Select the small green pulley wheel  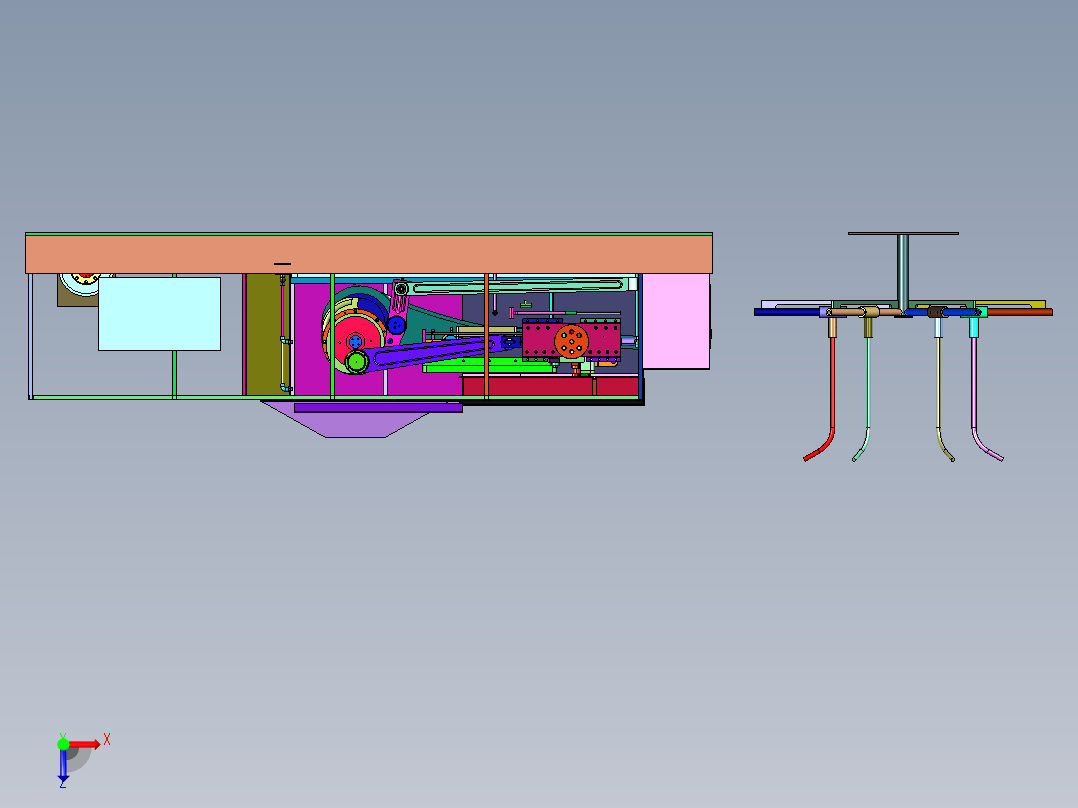pos(357,361)
